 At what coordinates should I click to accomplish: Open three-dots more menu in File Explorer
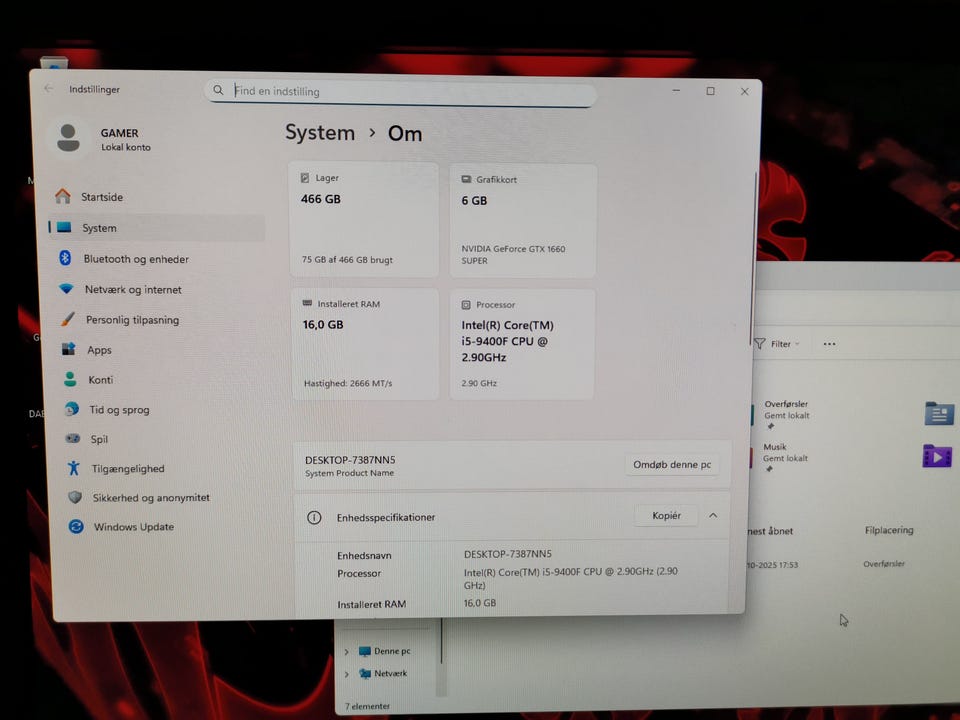(x=829, y=344)
